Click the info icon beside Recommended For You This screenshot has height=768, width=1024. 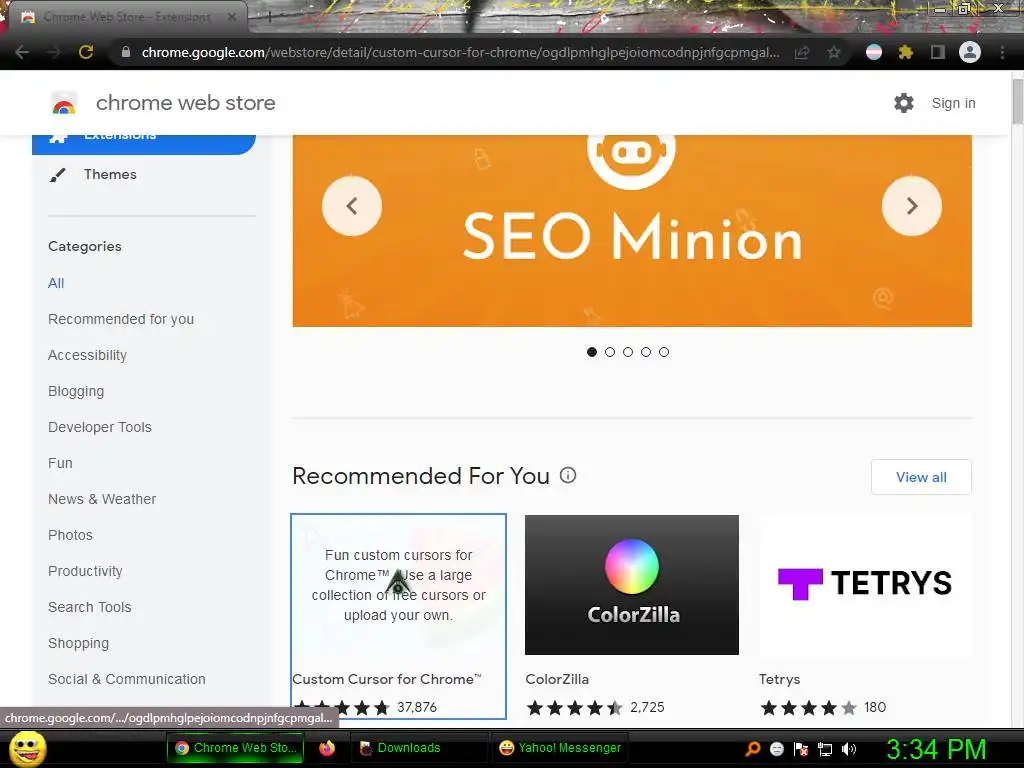click(568, 475)
